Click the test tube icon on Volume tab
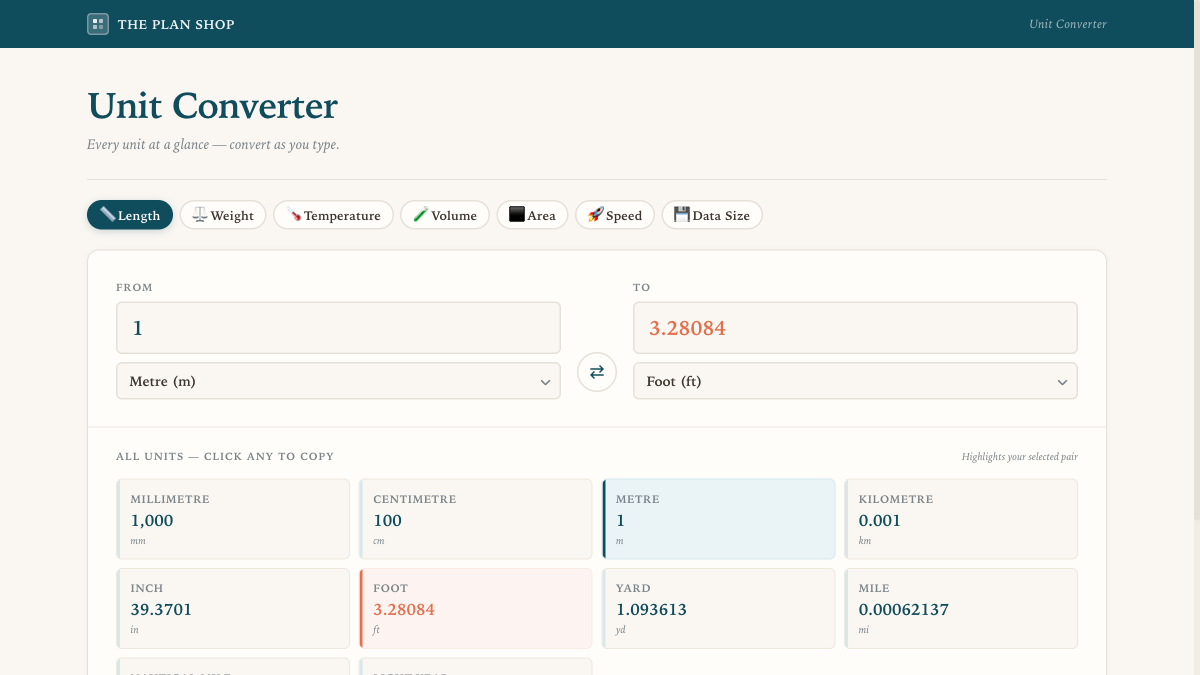Viewport: 1200px width, 675px height. [x=421, y=214]
